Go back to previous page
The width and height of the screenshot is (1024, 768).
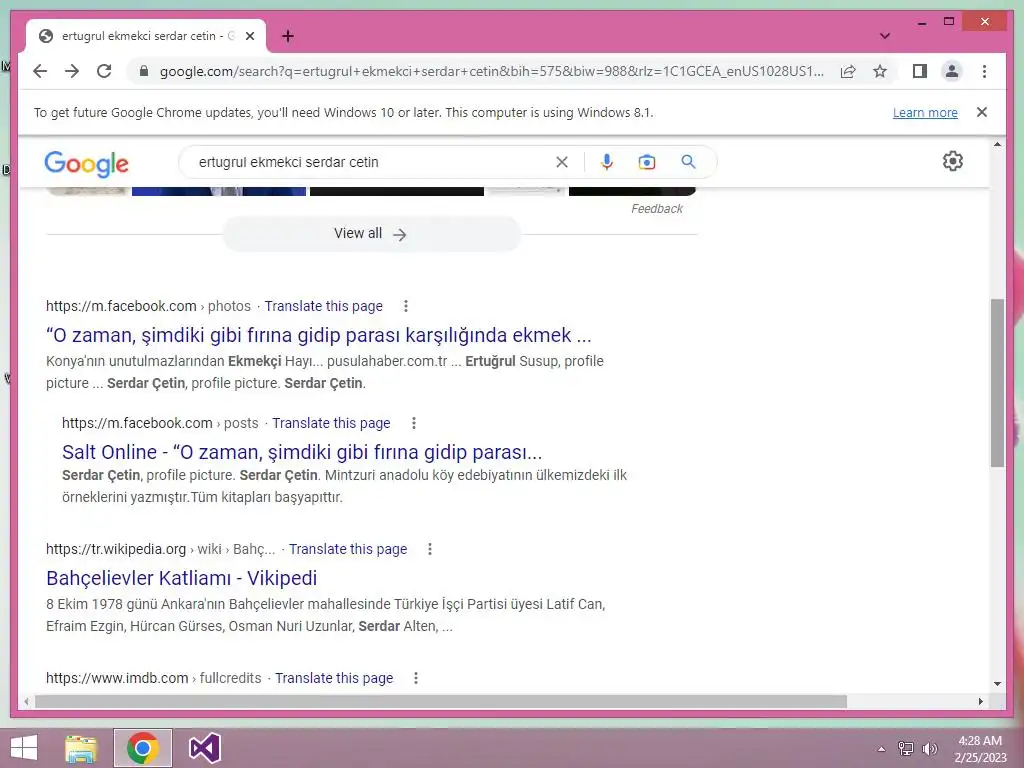click(40, 71)
